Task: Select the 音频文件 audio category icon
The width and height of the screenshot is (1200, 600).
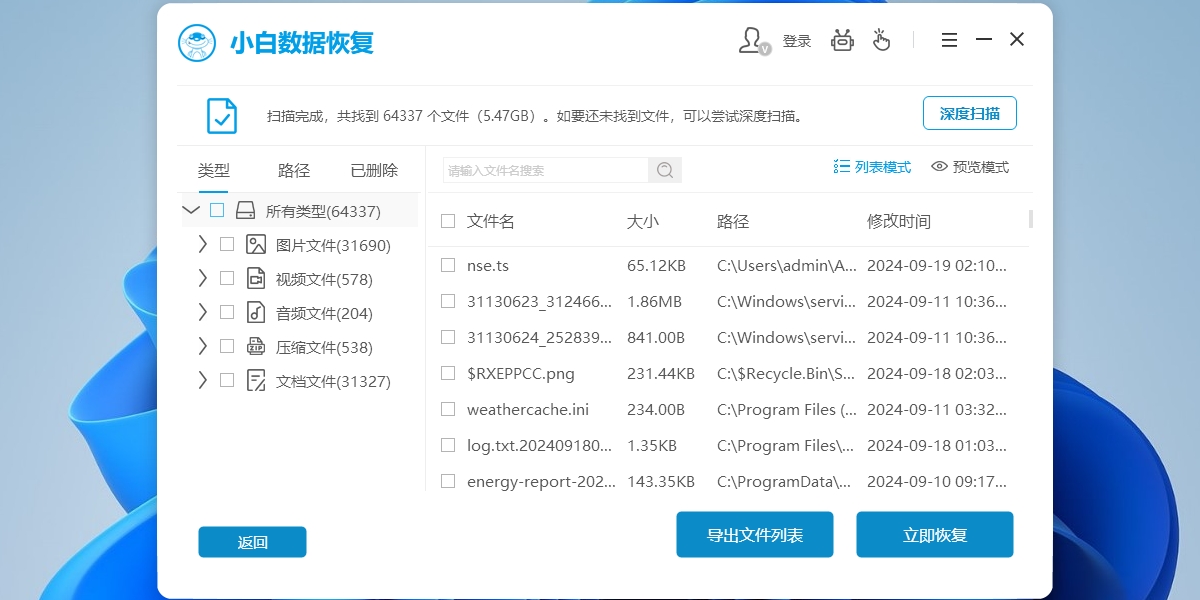Action: [254, 312]
